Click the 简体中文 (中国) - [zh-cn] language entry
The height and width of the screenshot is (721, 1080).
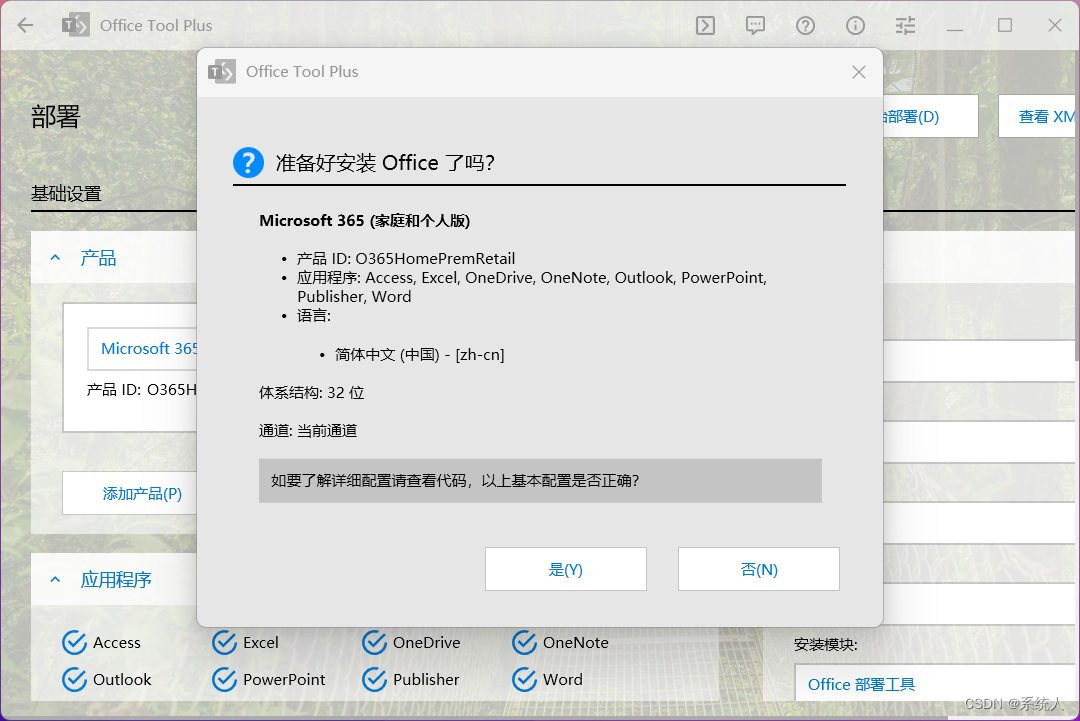click(x=419, y=355)
